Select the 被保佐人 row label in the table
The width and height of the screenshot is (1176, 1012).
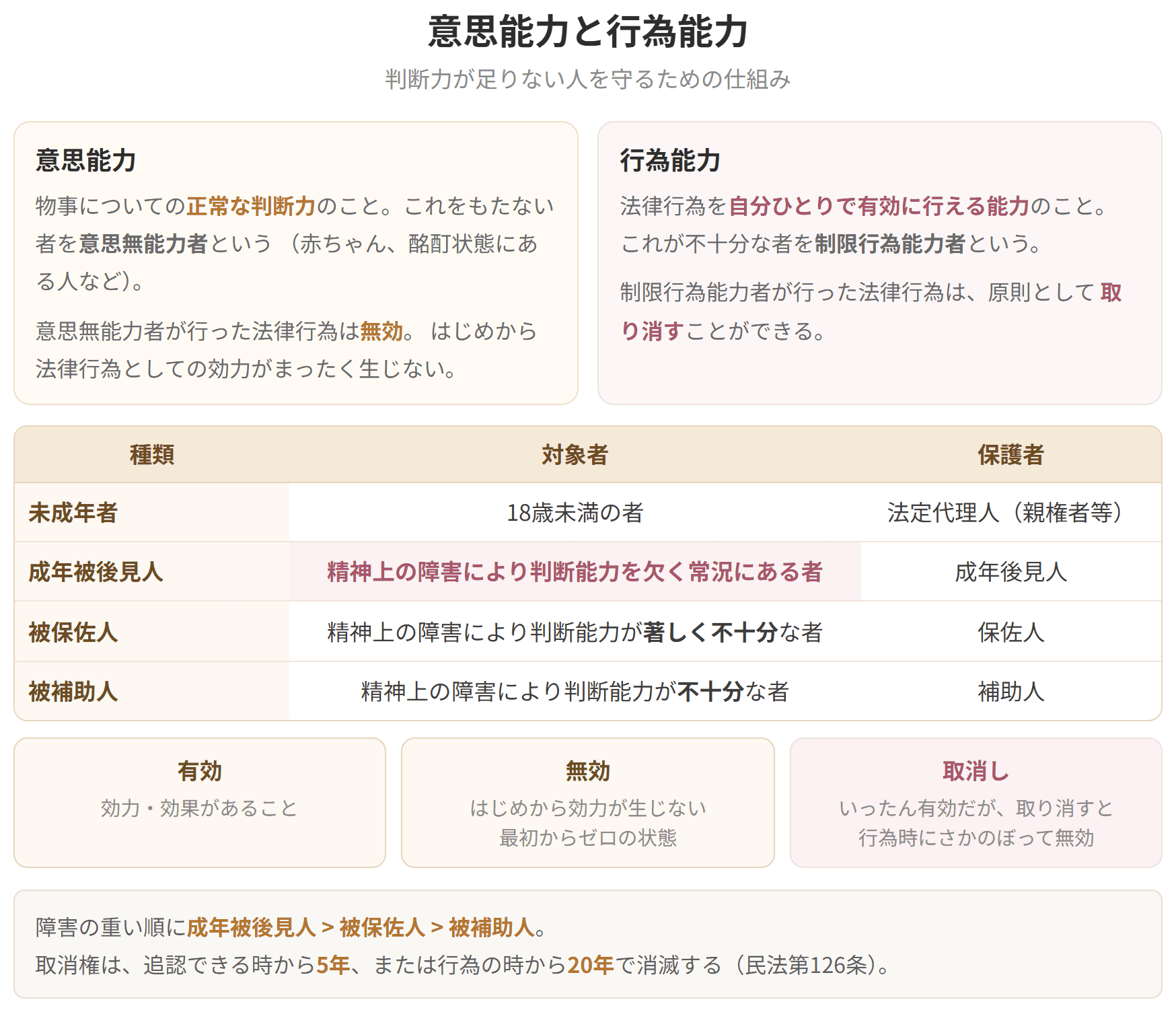point(73,632)
